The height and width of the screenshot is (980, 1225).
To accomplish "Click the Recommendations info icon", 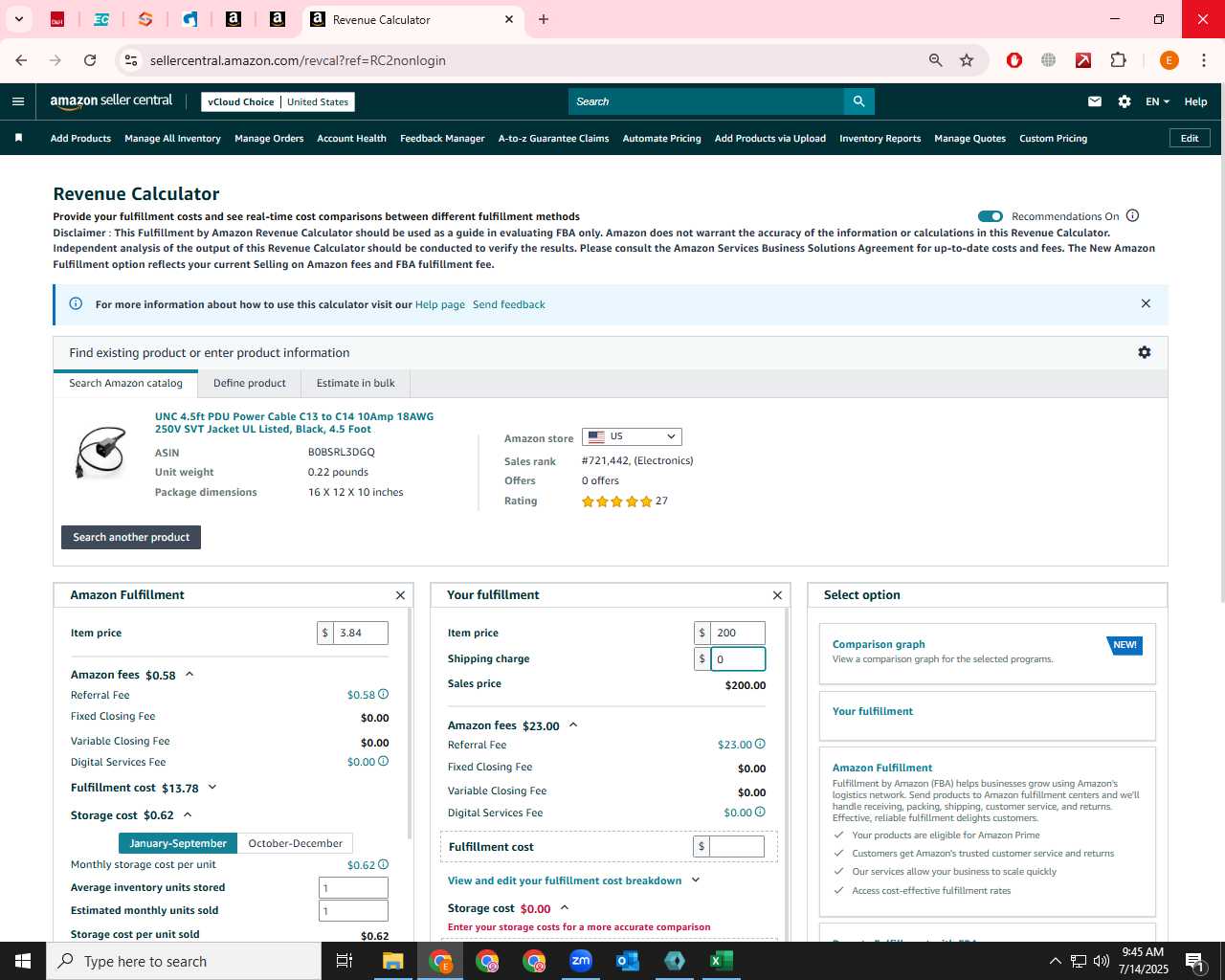I will tap(1133, 215).
